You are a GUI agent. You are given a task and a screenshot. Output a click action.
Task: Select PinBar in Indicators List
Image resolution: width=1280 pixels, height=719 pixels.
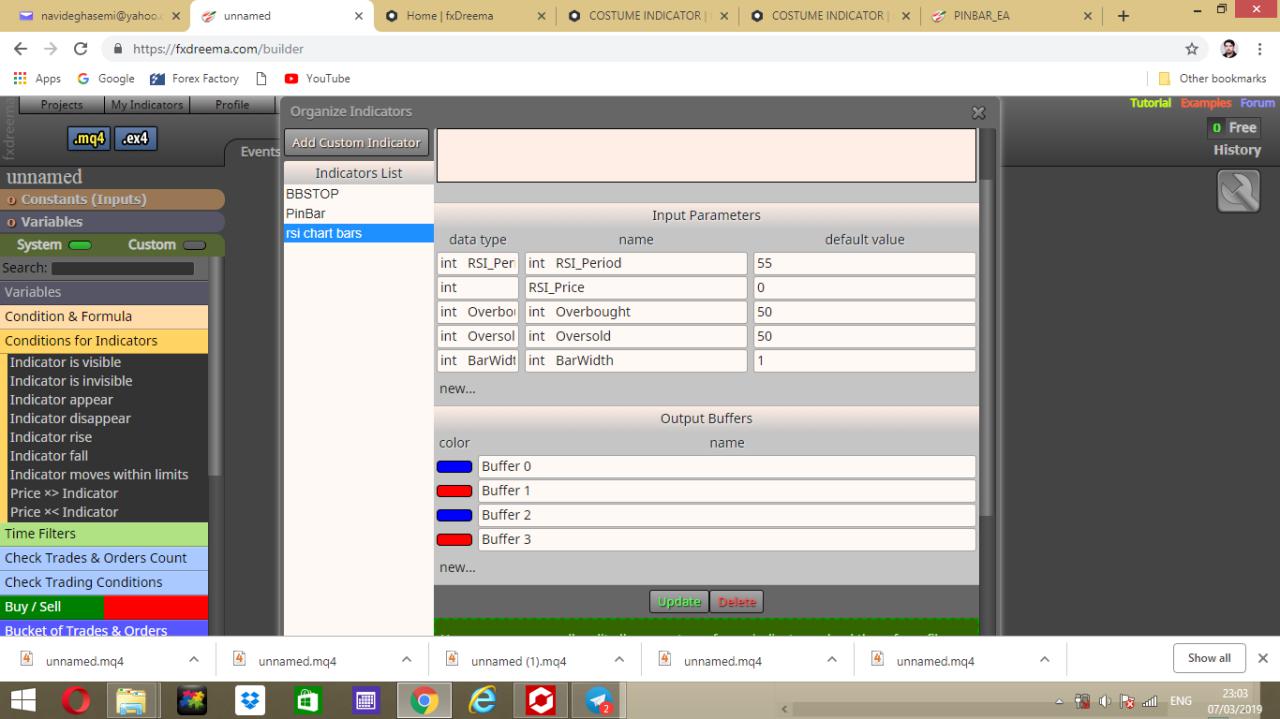coord(358,214)
